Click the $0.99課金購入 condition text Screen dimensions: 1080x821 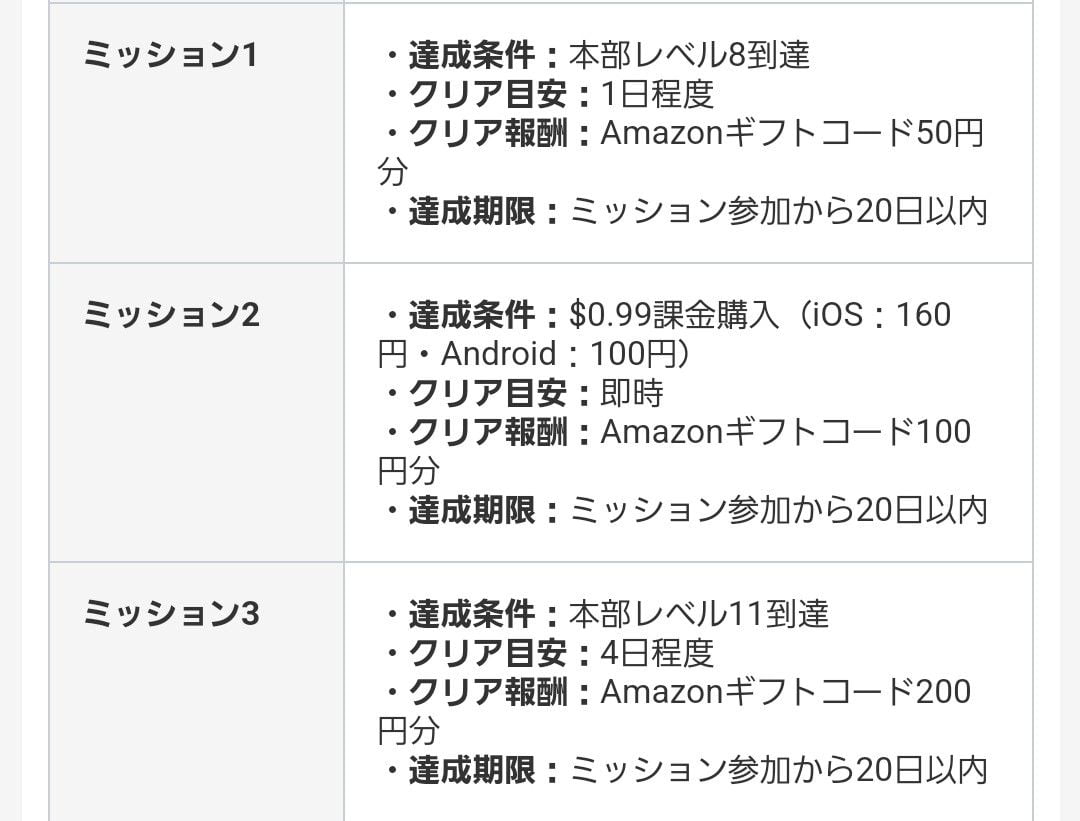click(673, 315)
